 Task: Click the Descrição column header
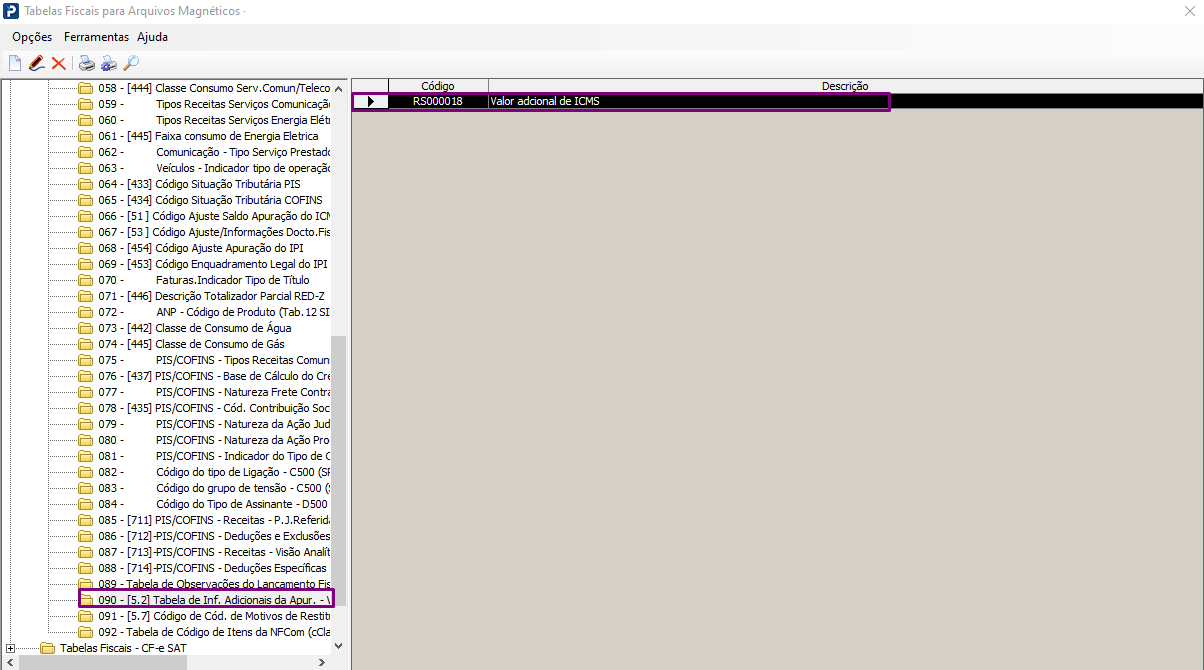pos(845,86)
